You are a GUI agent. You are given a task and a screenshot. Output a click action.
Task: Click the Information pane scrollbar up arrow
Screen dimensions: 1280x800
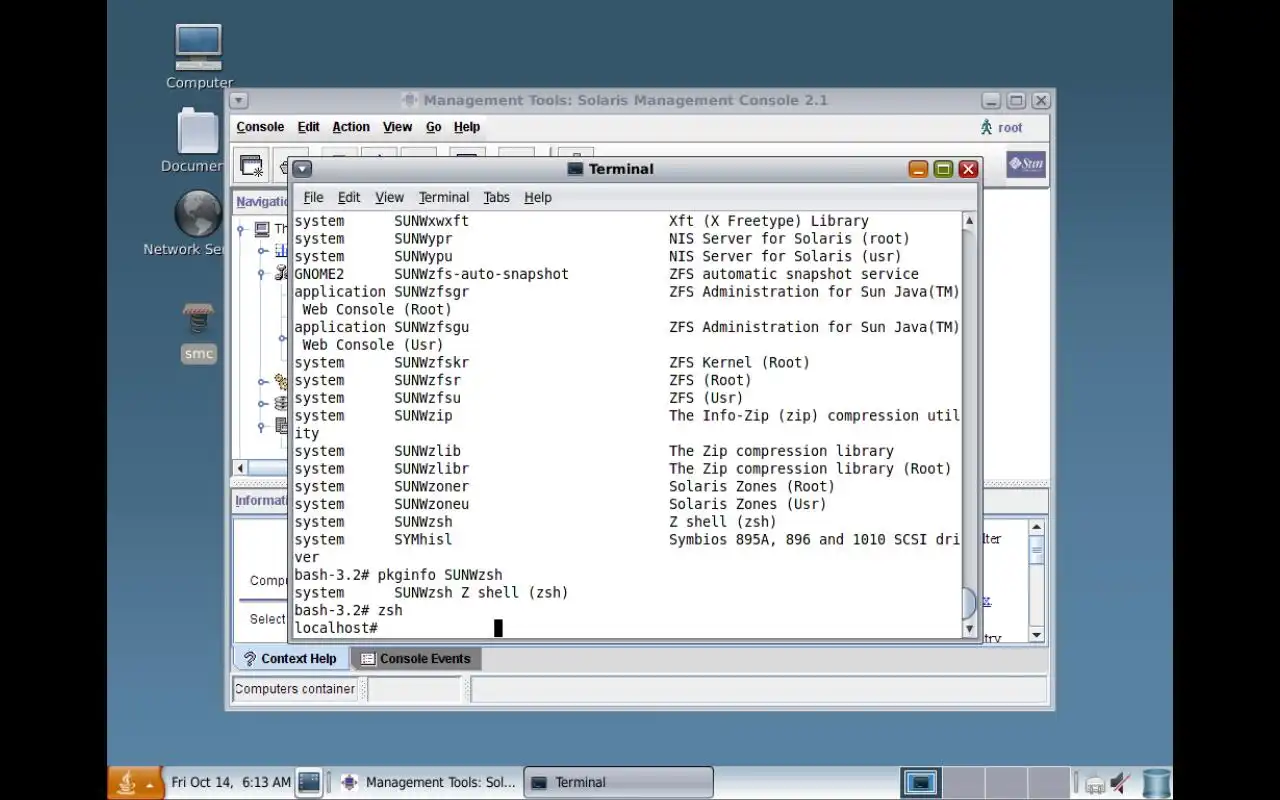pyautogui.click(x=1037, y=527)
